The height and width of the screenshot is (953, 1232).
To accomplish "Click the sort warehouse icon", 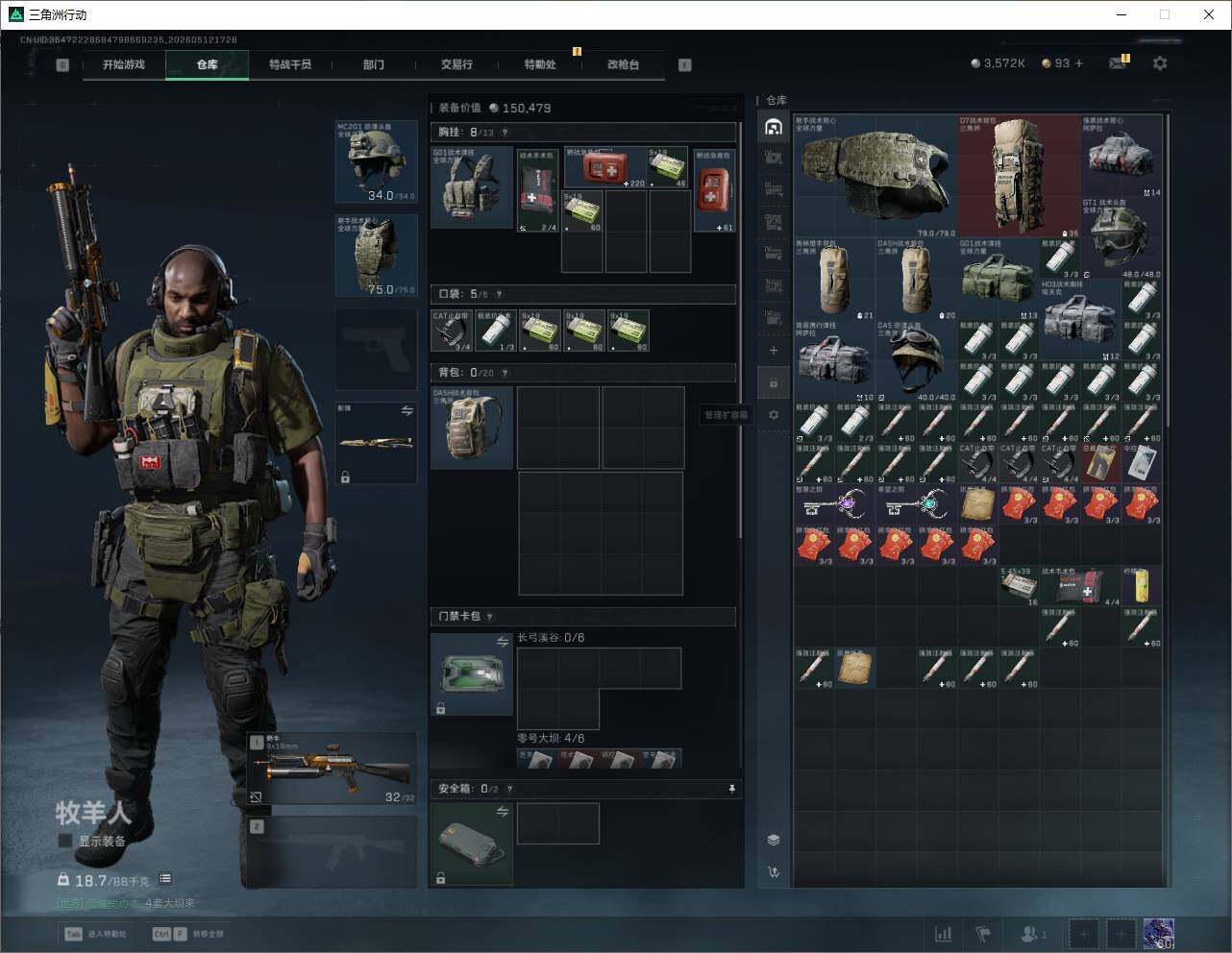I will click(774, 872).
